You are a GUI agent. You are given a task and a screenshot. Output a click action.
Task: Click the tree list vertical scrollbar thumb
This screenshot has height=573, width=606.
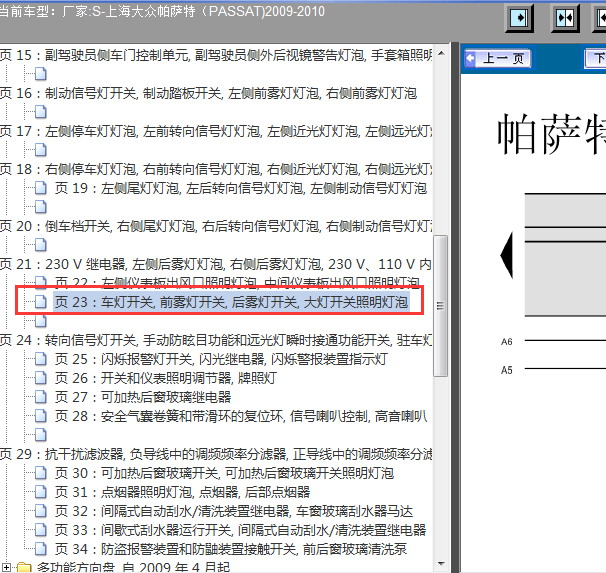[x=441, y=306]
